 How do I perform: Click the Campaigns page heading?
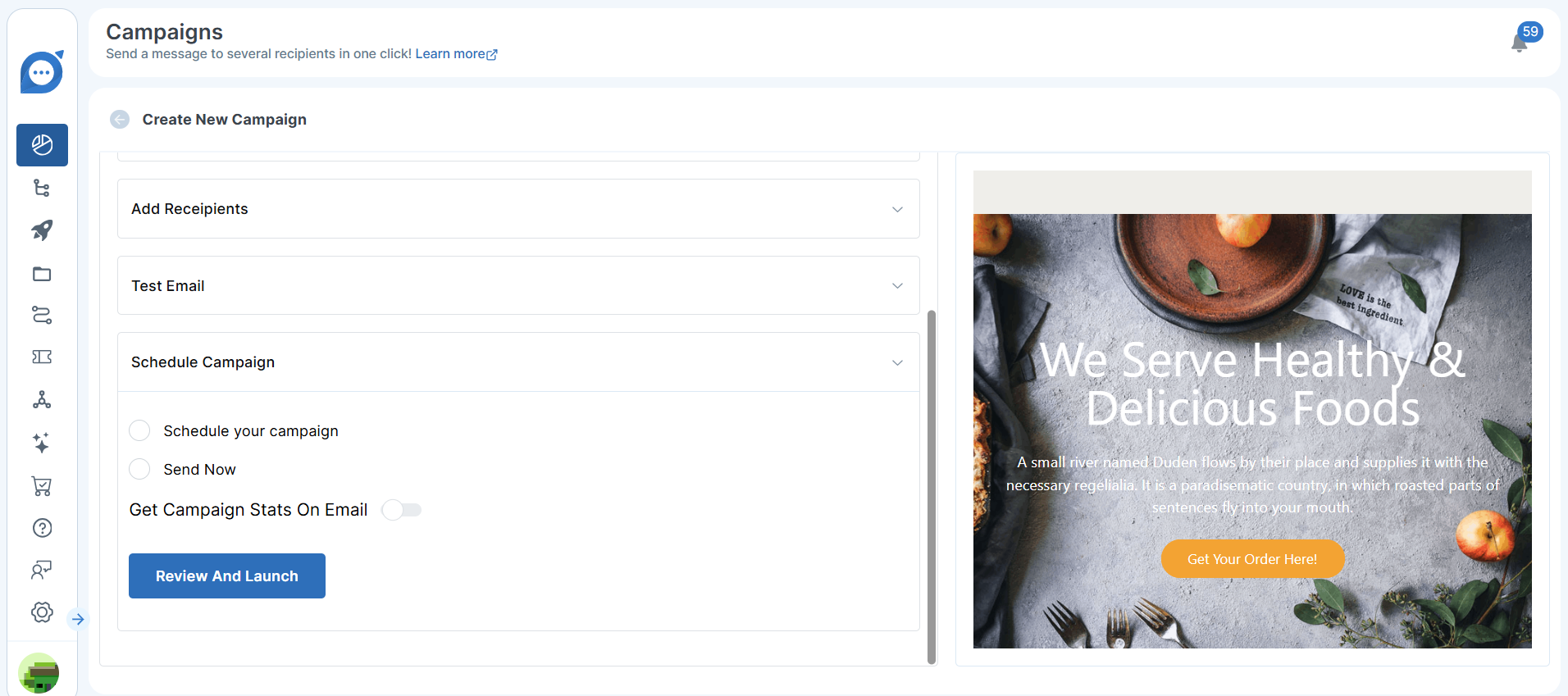click(165, 32)
